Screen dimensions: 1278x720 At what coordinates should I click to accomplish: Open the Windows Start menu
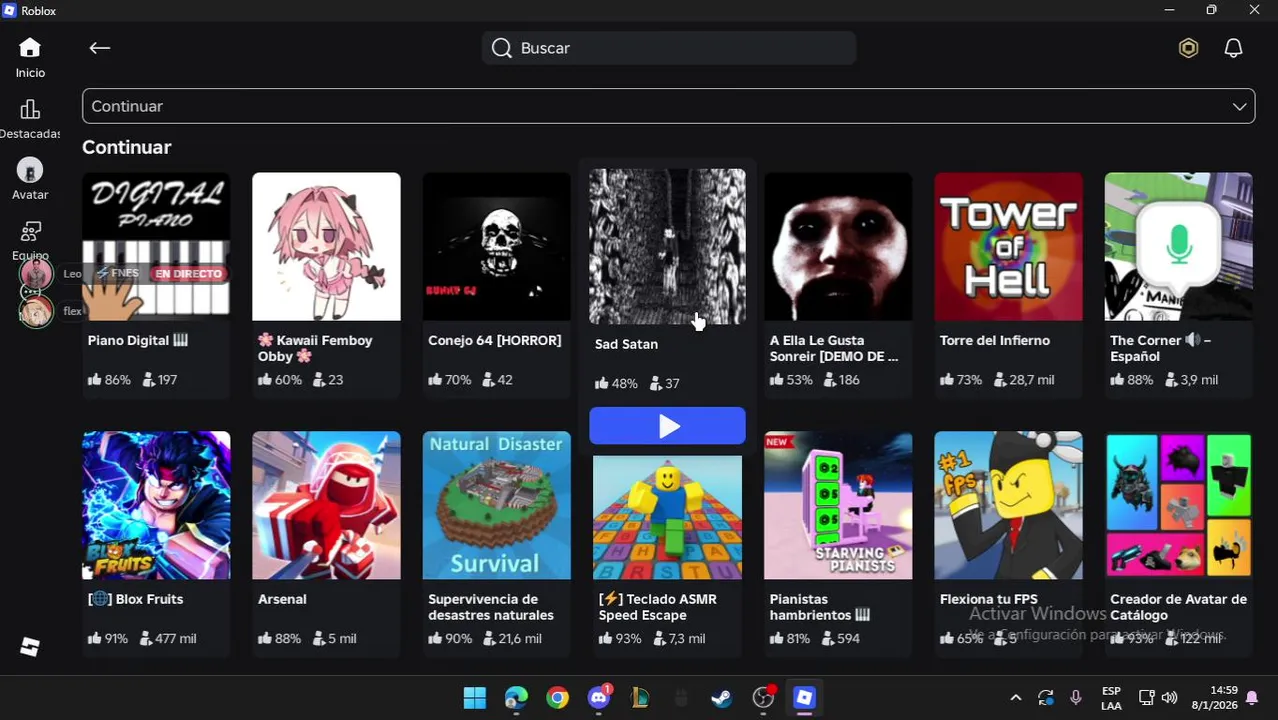point(475,698)
